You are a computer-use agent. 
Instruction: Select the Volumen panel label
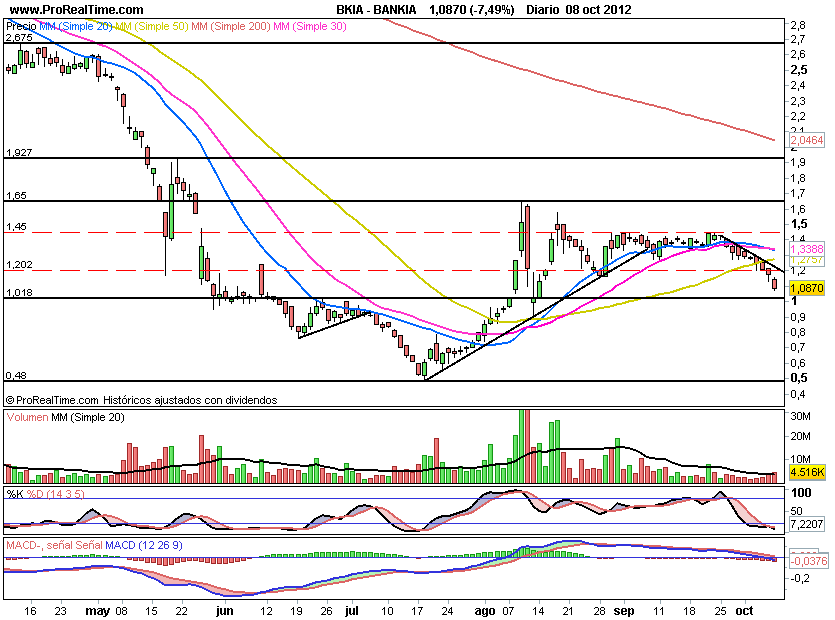(x=27, y=417)
